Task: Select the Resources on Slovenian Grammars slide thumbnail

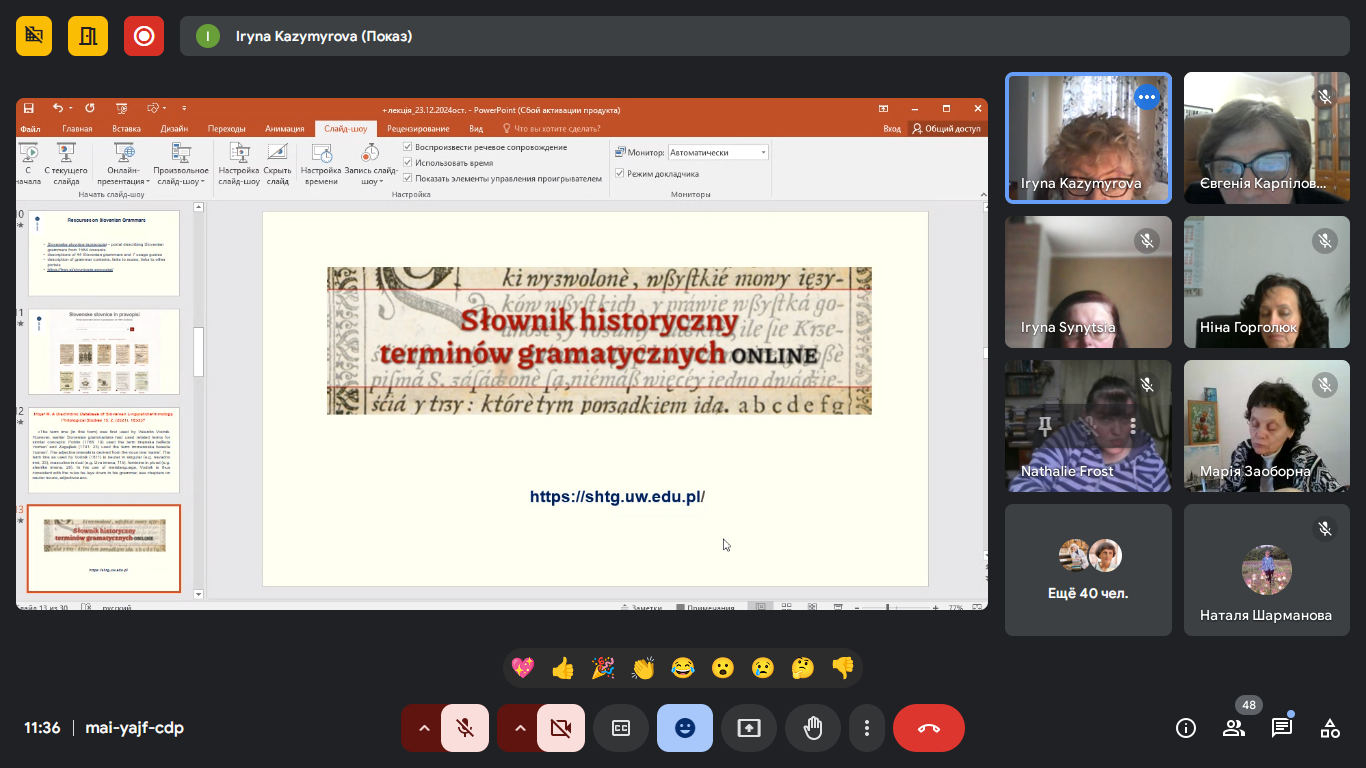Action: 104,253
